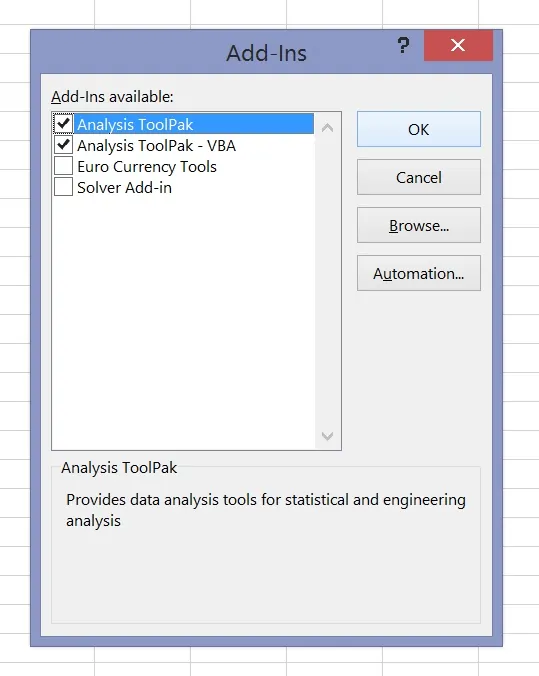Confirm with the OK button
This screenshot has width=539, height=676.
(x=419, y=129)
